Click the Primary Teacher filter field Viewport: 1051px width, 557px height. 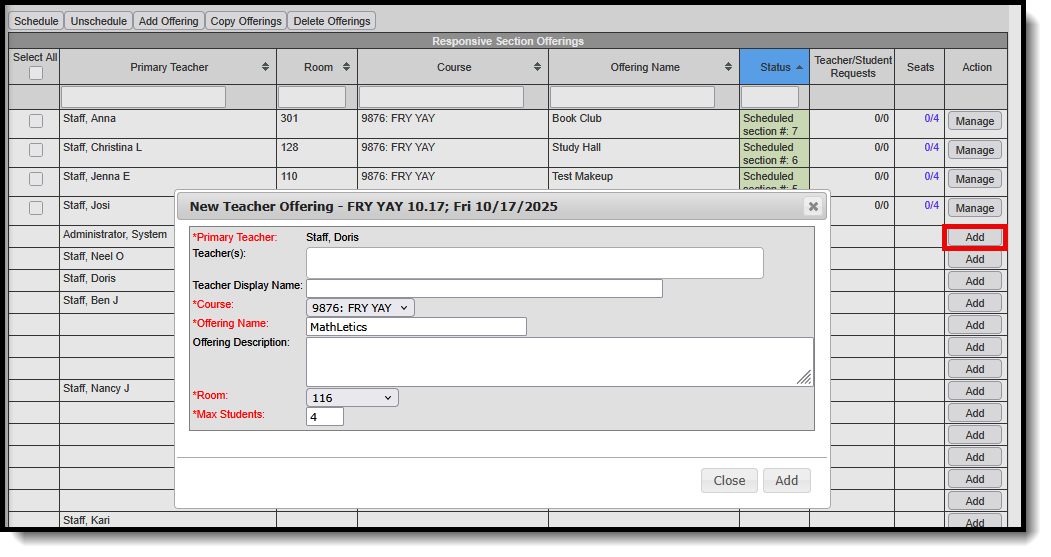point(143,97)
